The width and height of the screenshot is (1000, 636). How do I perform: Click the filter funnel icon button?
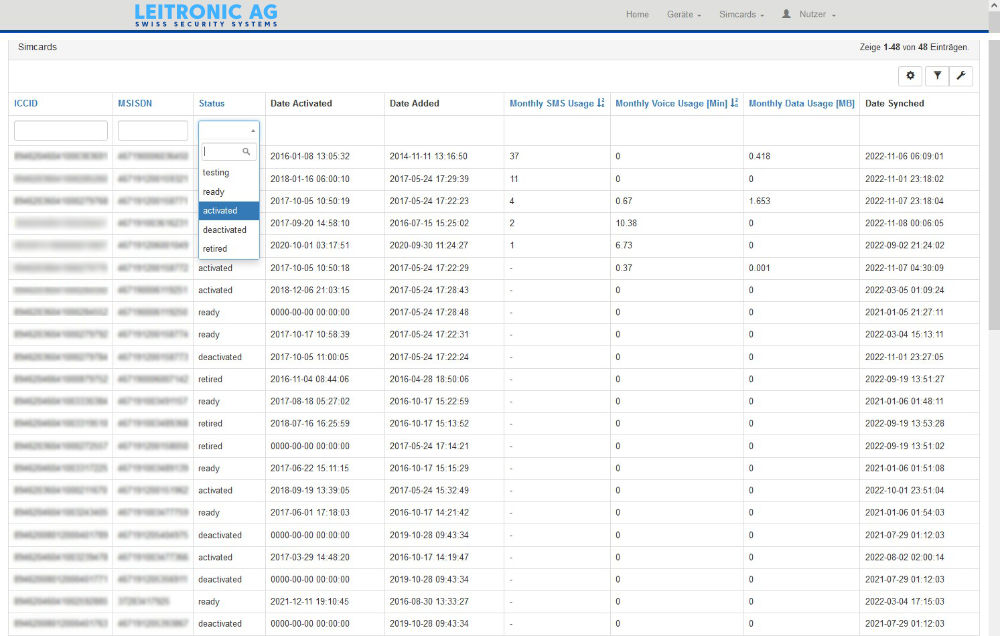(x=936, y=75)
